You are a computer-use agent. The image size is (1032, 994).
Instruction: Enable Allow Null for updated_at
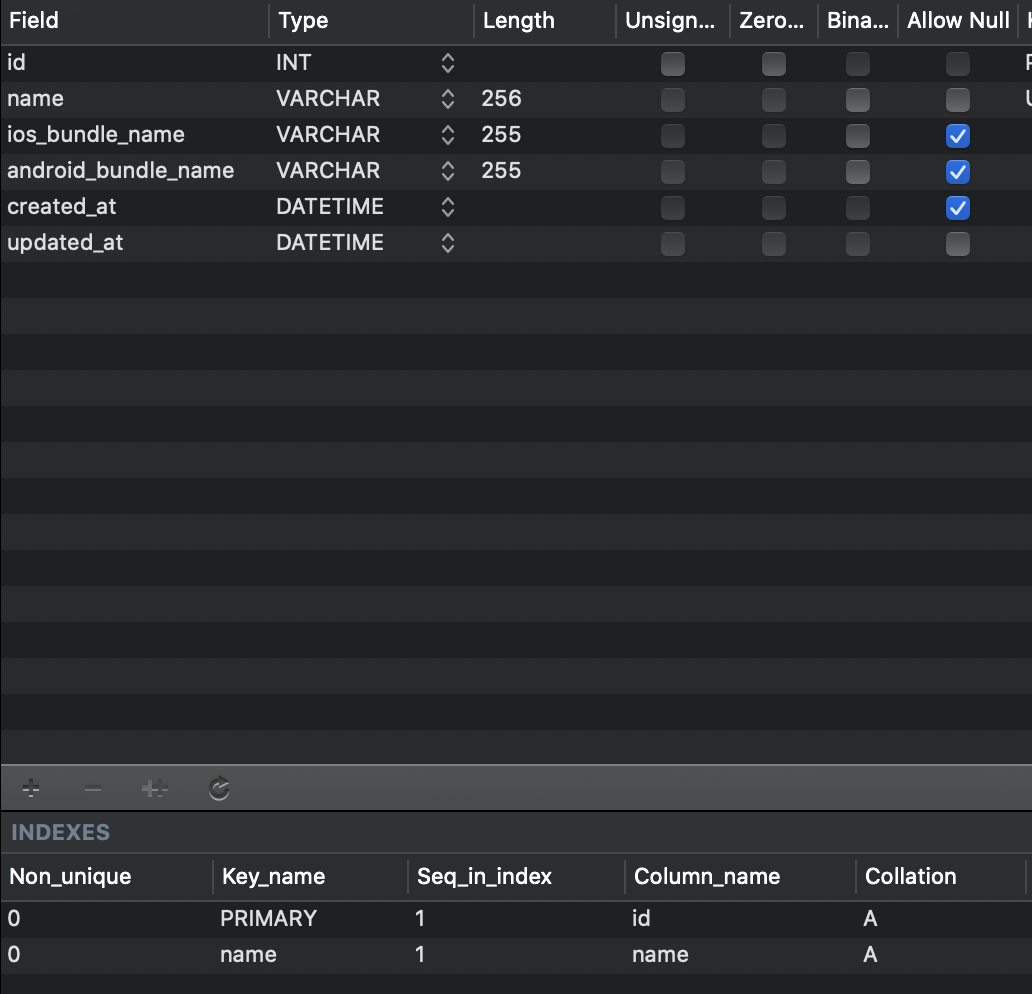click(x=958, y=244)
